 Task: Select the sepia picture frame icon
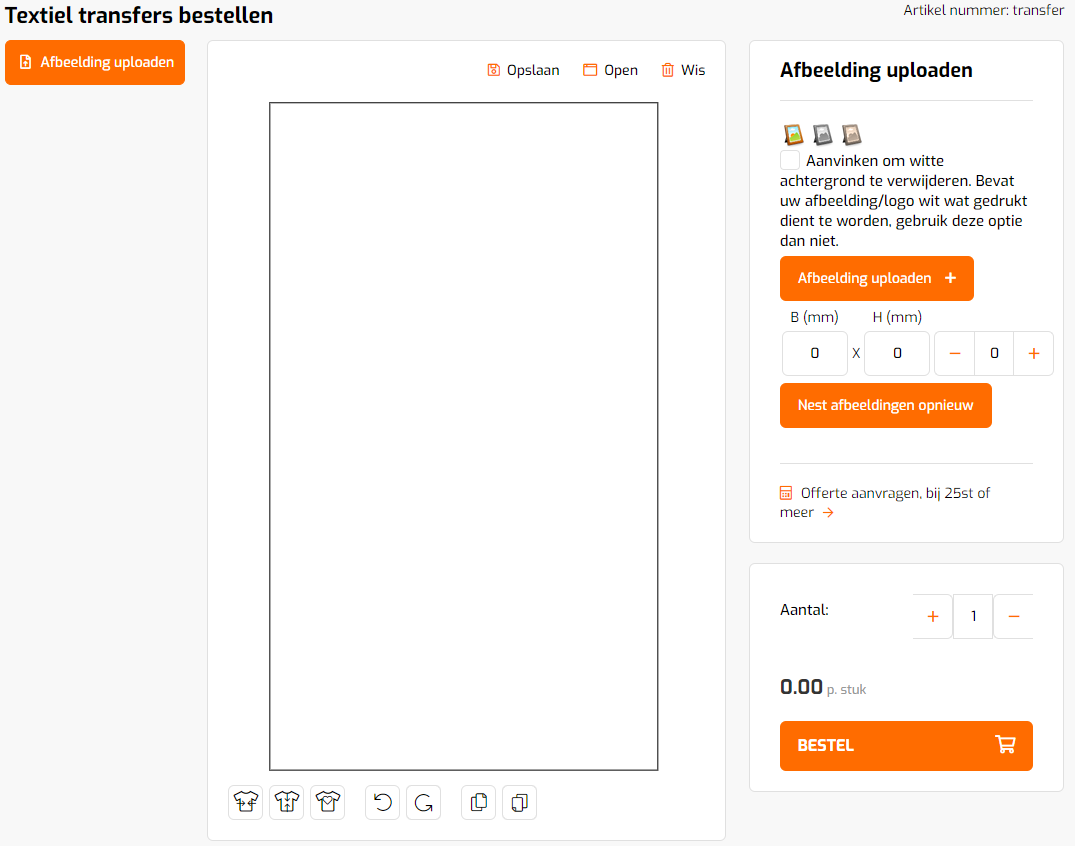pyautogui.click(x=851, y=134)
